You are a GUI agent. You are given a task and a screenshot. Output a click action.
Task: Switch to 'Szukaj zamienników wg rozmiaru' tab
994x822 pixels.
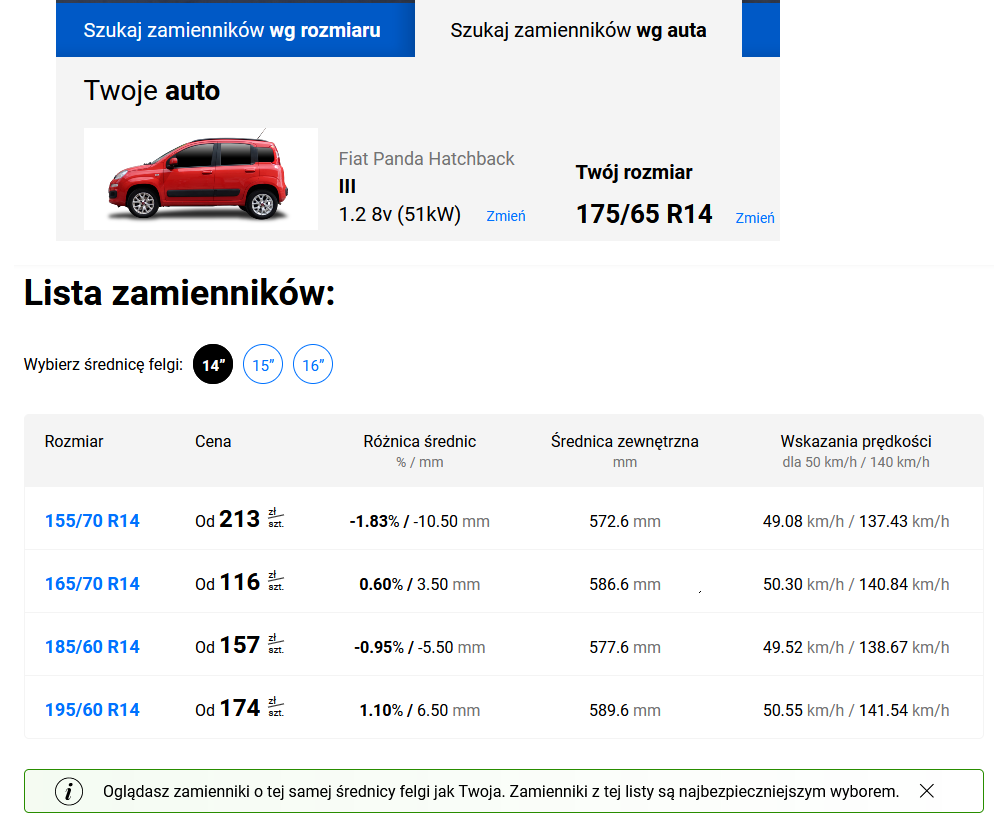232,30
